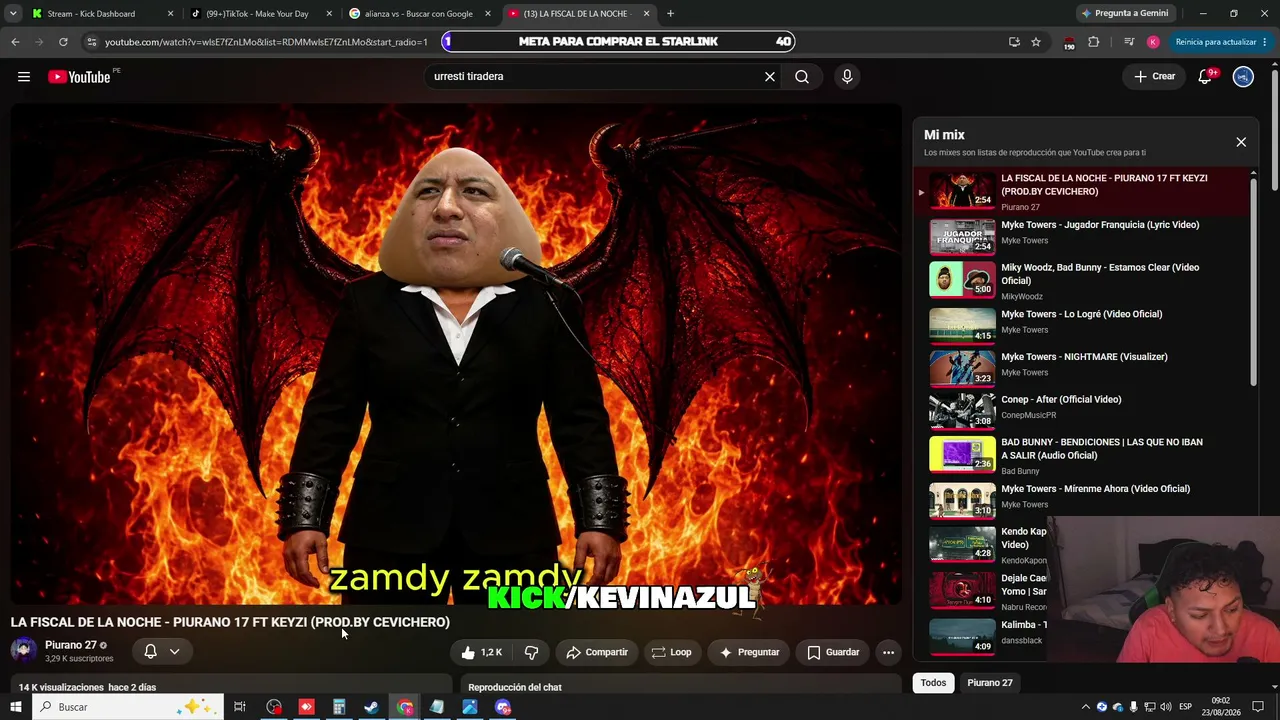Expand the subscription notification options chevron

coord(174,652)
